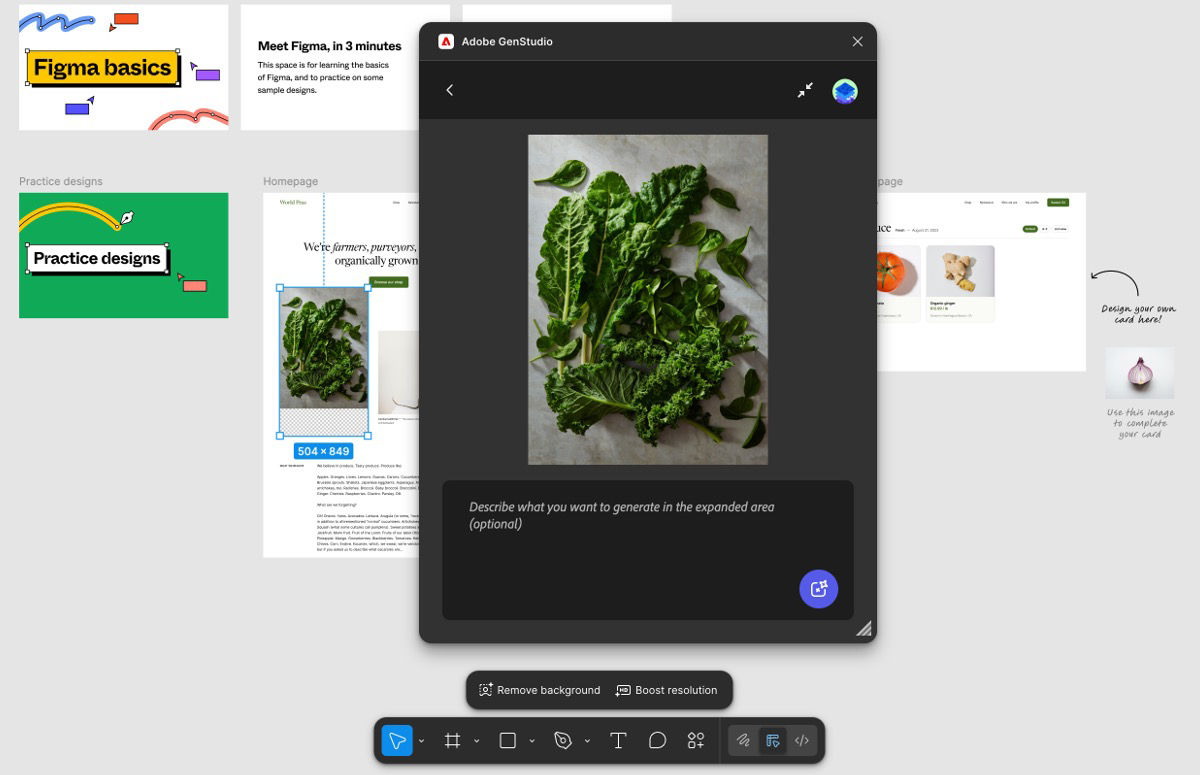Select the Pen tool

click(x=562, y=740)
